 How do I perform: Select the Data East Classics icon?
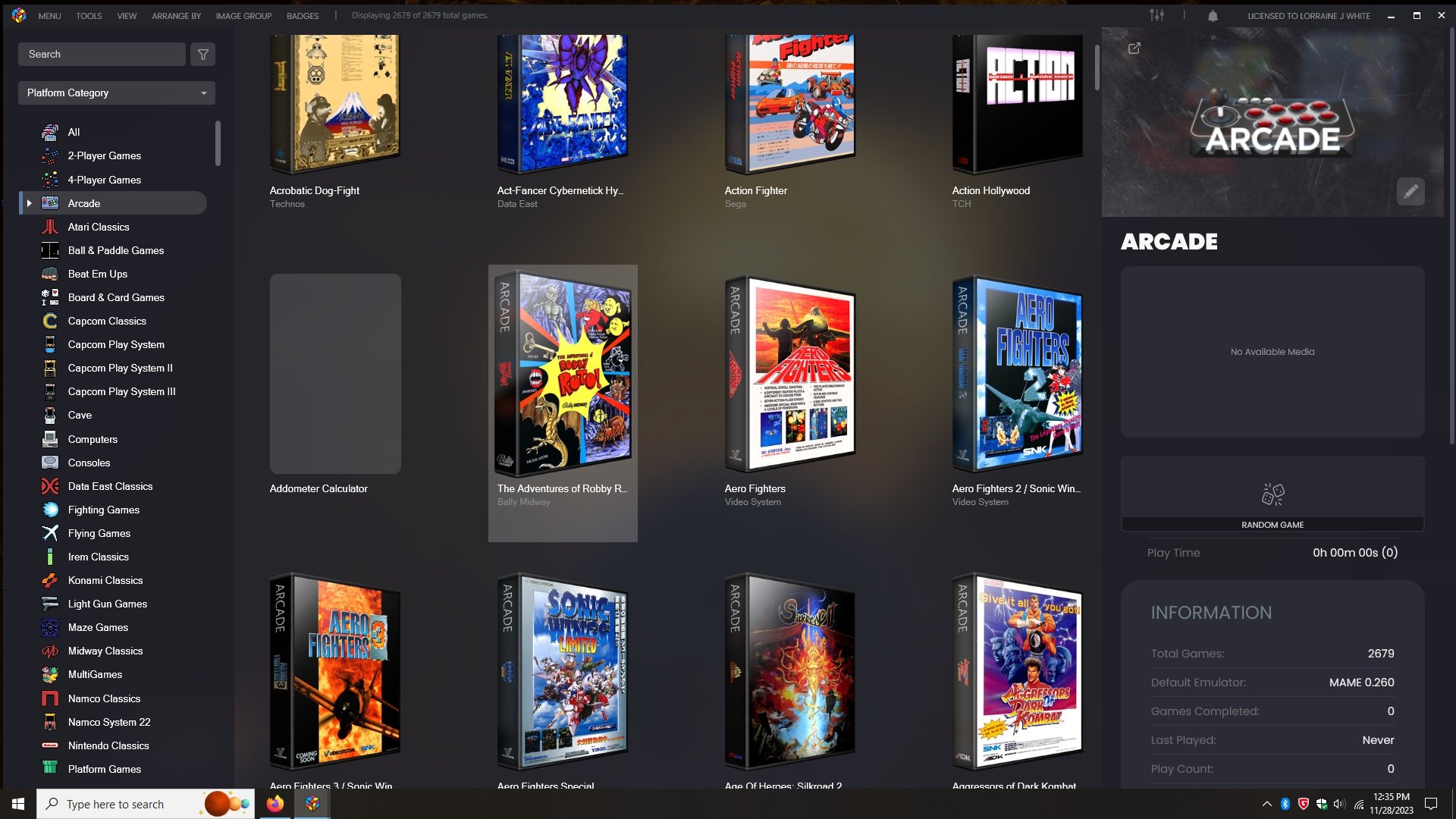point(50,486)
